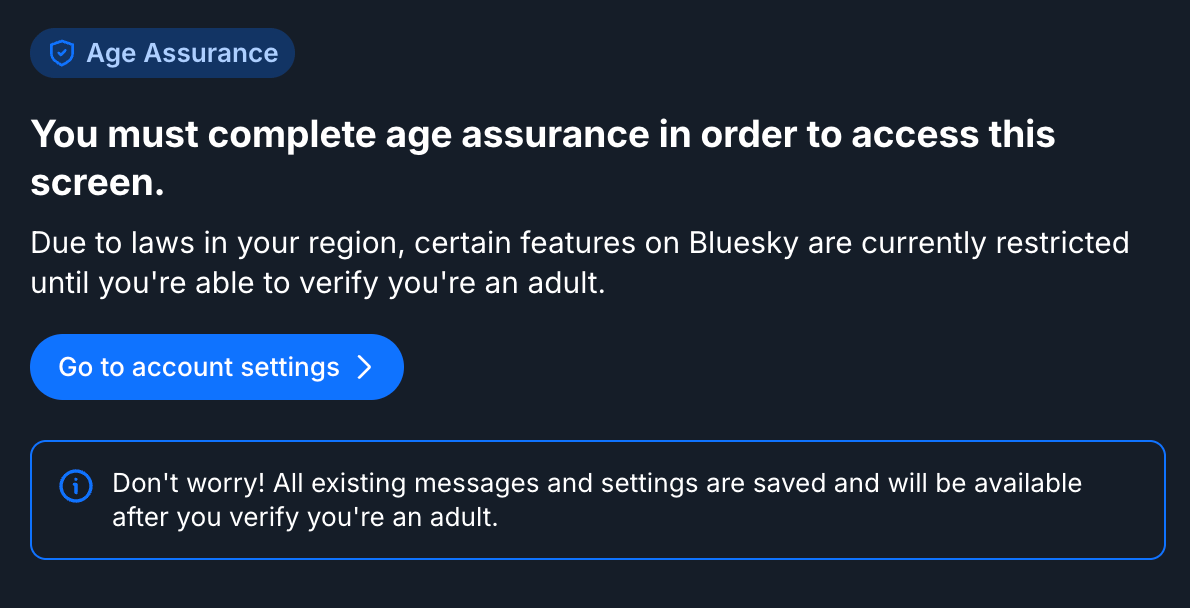Click the Age Assurance pill badge
This screenshot has height=608, width=1190.
pos(162,53)
